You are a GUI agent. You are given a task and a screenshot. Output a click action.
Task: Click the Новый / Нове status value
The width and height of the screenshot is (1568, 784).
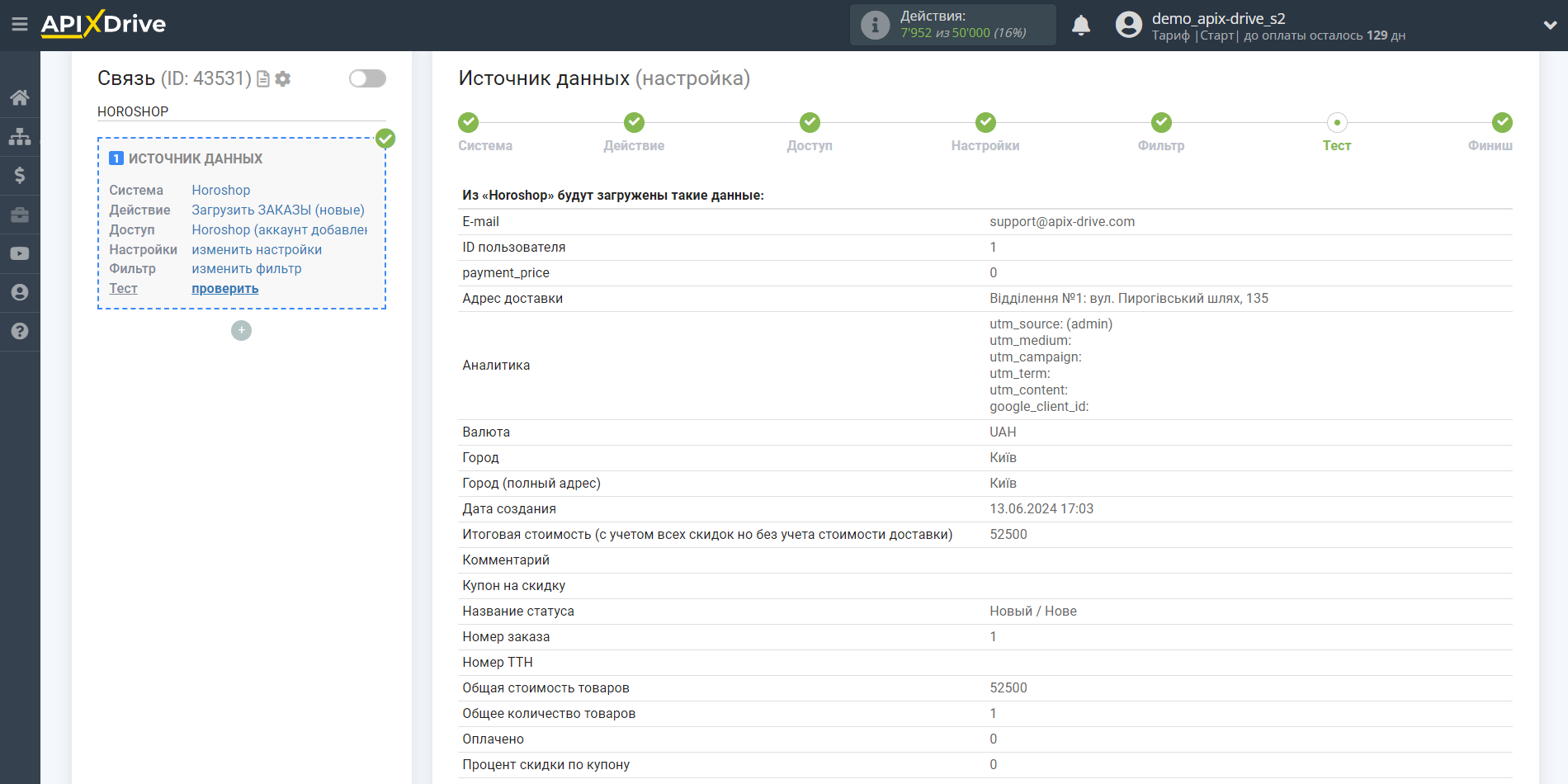point(1033,611)
